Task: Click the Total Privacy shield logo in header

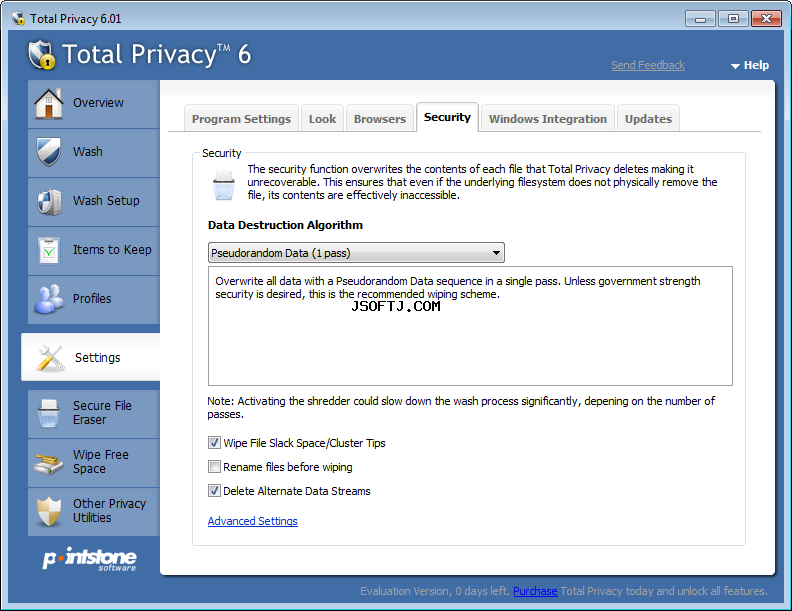Action: (41, 55)
